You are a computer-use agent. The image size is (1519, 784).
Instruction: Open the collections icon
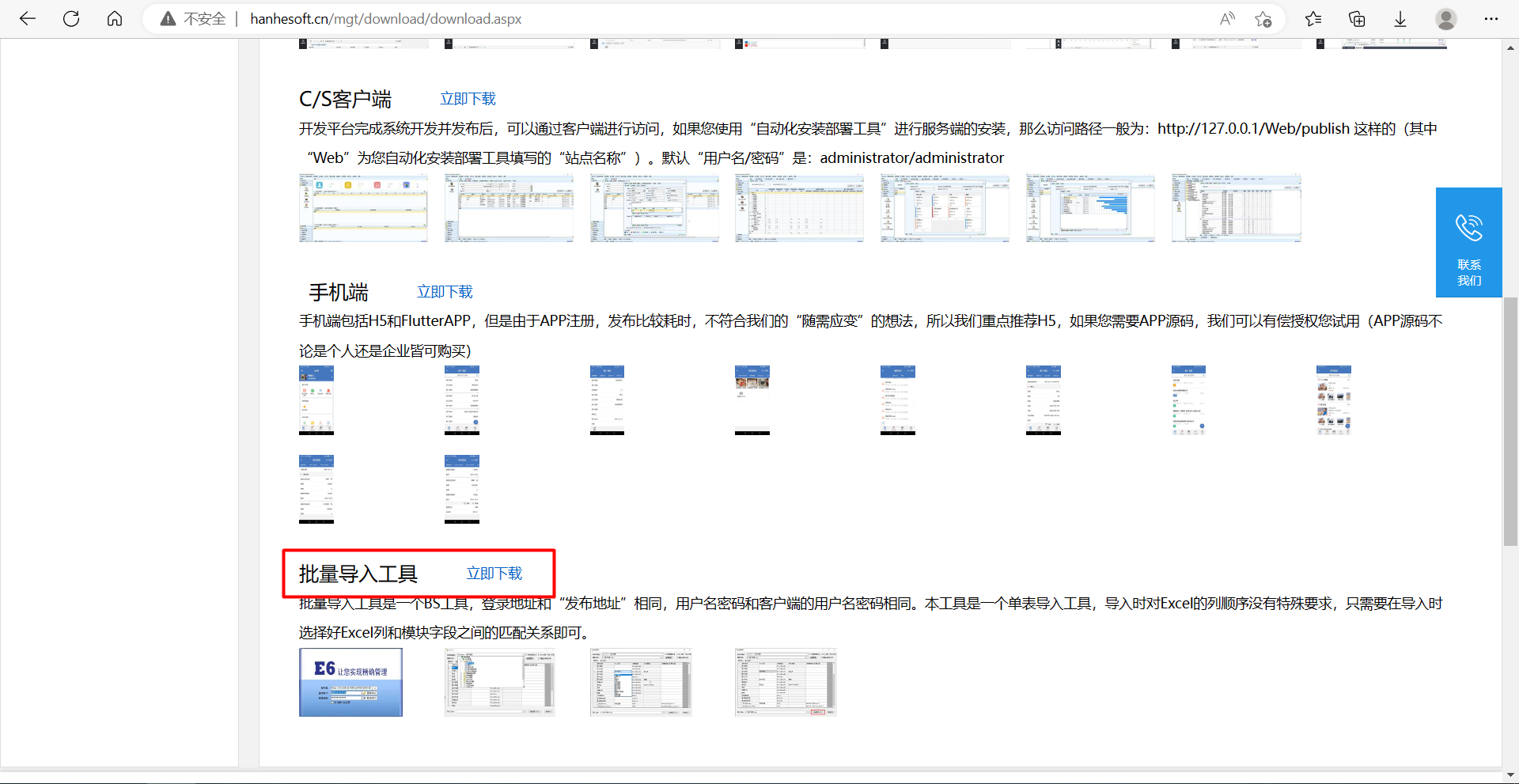[1357, 19]
